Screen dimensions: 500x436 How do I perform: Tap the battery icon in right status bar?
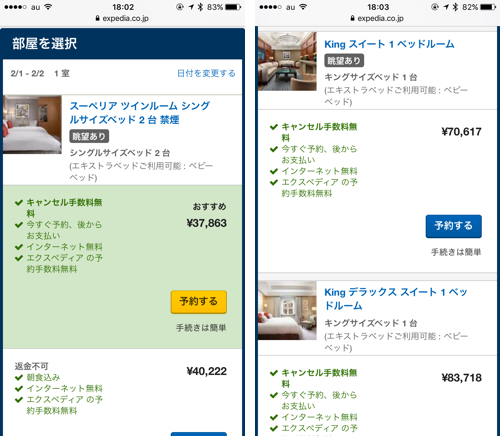488,7
